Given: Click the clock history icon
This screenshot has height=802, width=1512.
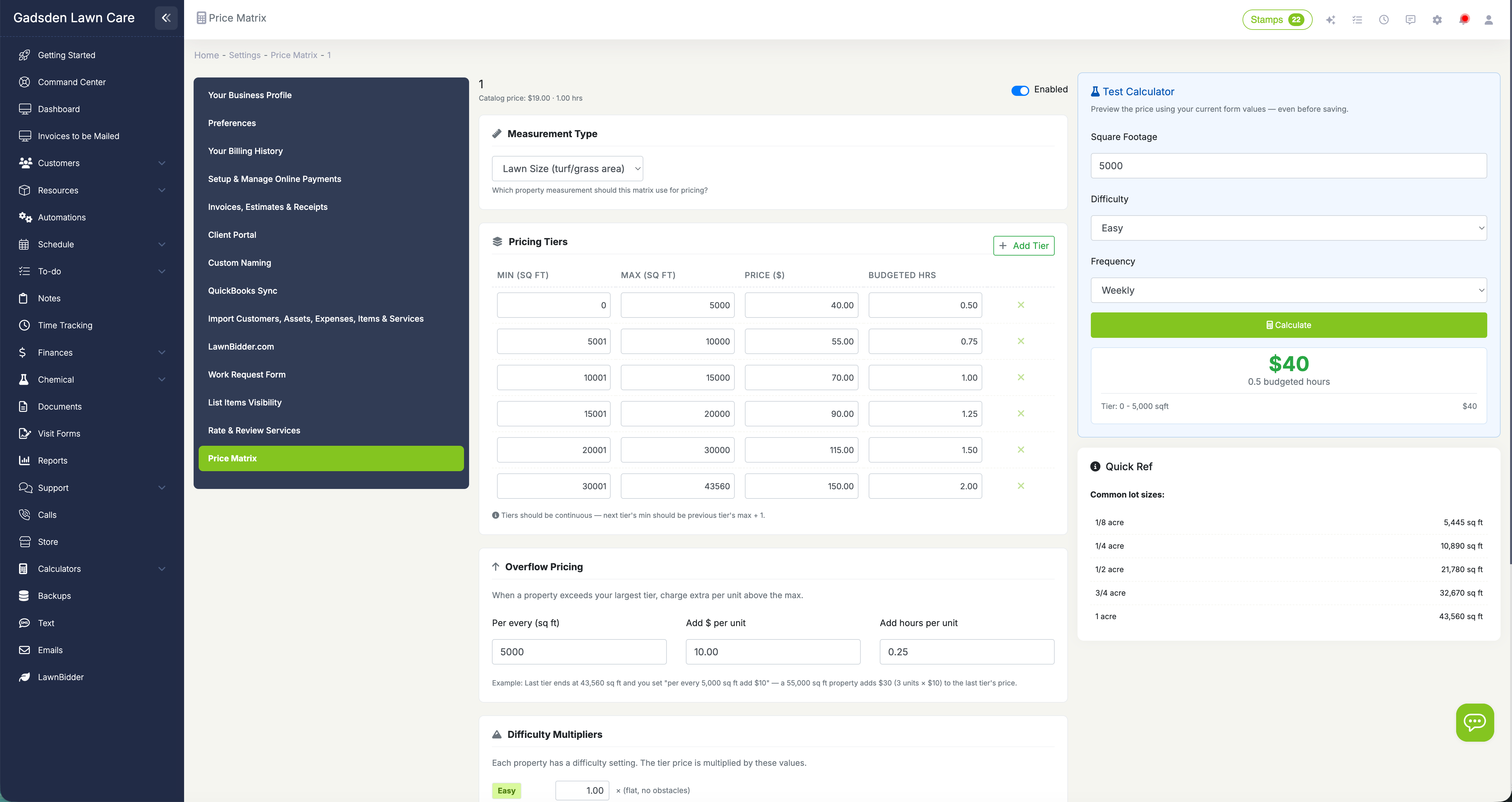Looking at the screenshot, I should (1383, 19).
